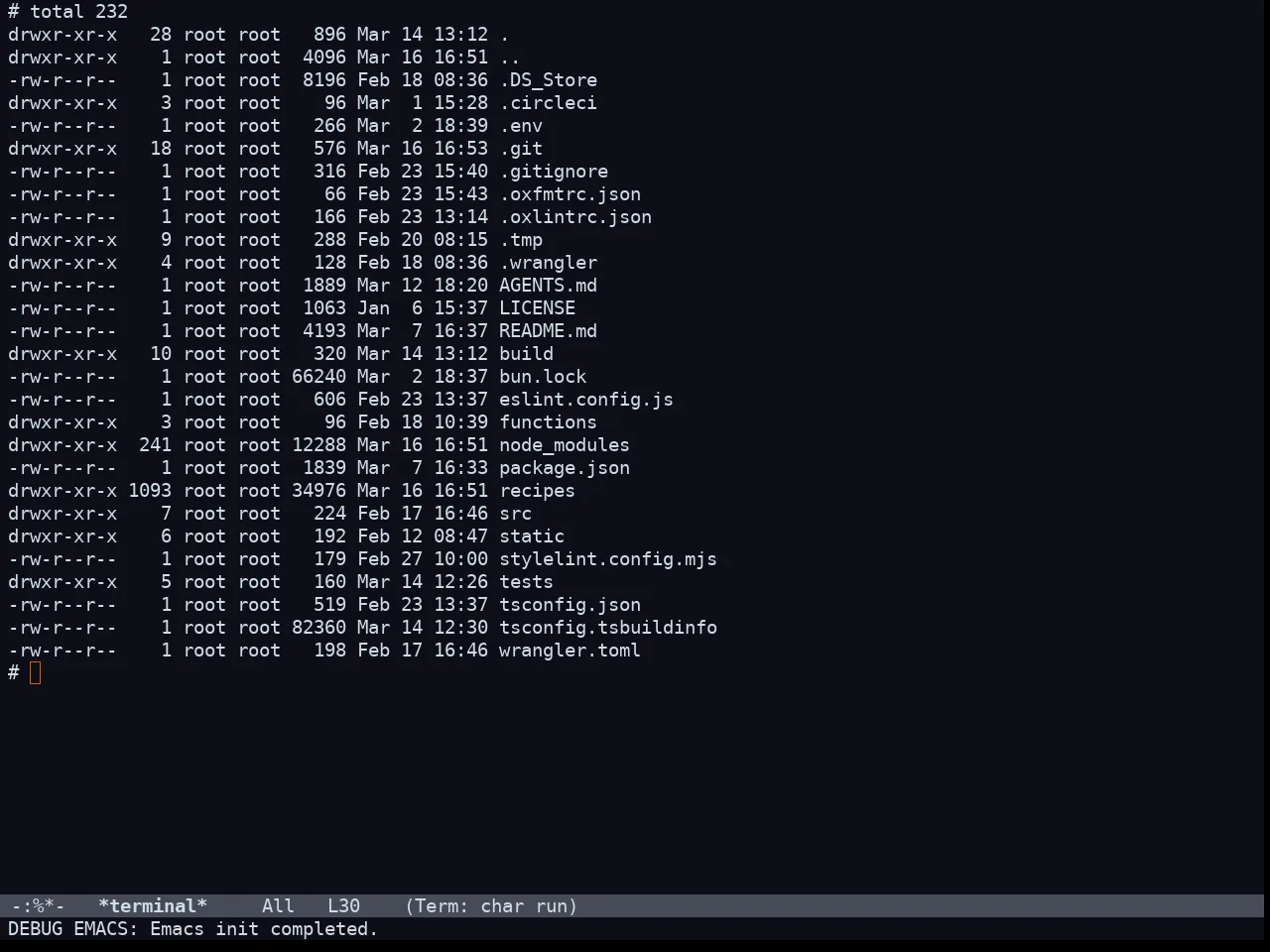Click the '(Term: char run)' mode indicator
The height and width of the screenshot is (952, 1270).
(491, 905)
